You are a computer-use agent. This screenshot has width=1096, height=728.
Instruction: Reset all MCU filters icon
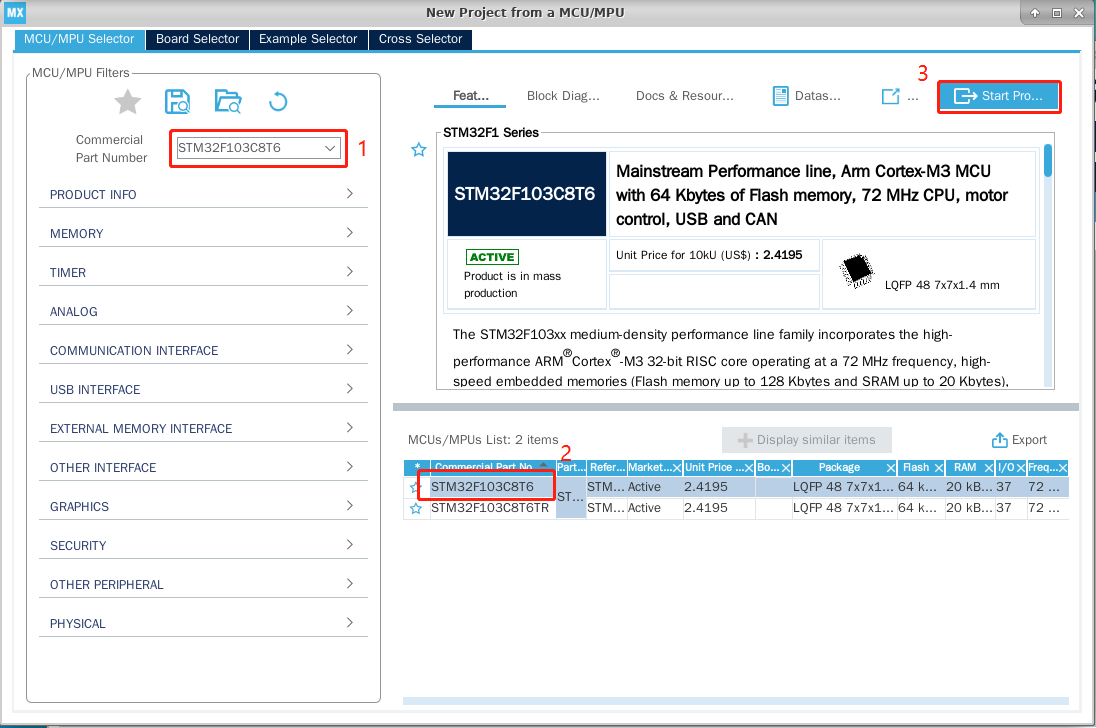pos(278,102)
